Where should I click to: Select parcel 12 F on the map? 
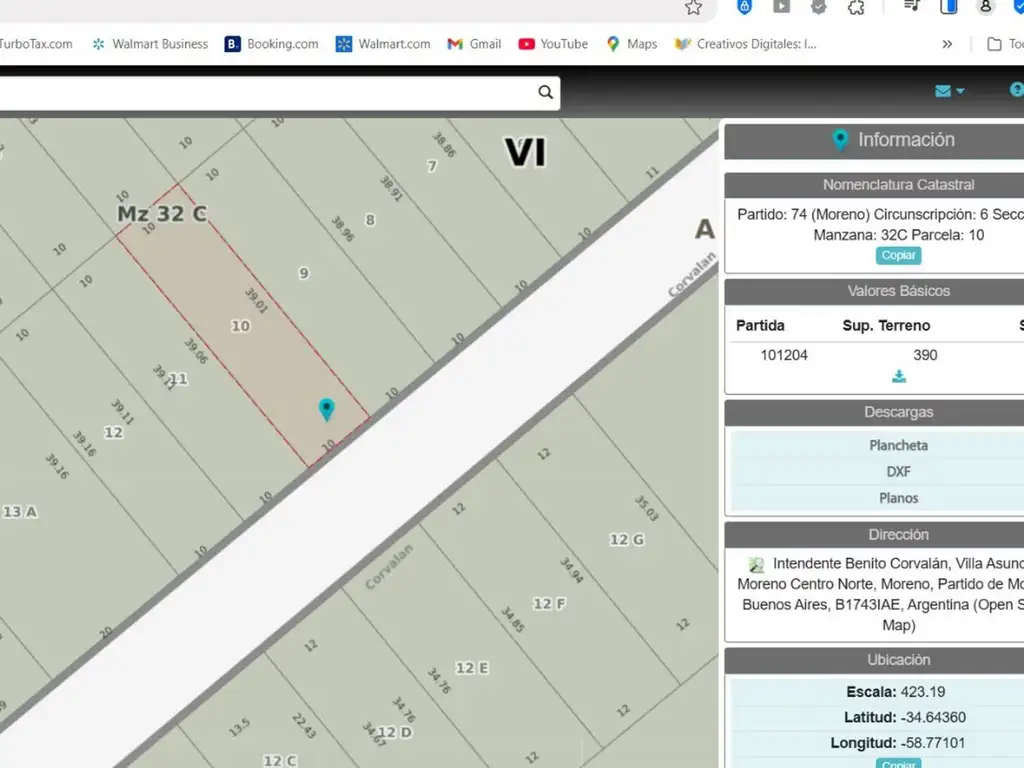click(x=549, y=603)
